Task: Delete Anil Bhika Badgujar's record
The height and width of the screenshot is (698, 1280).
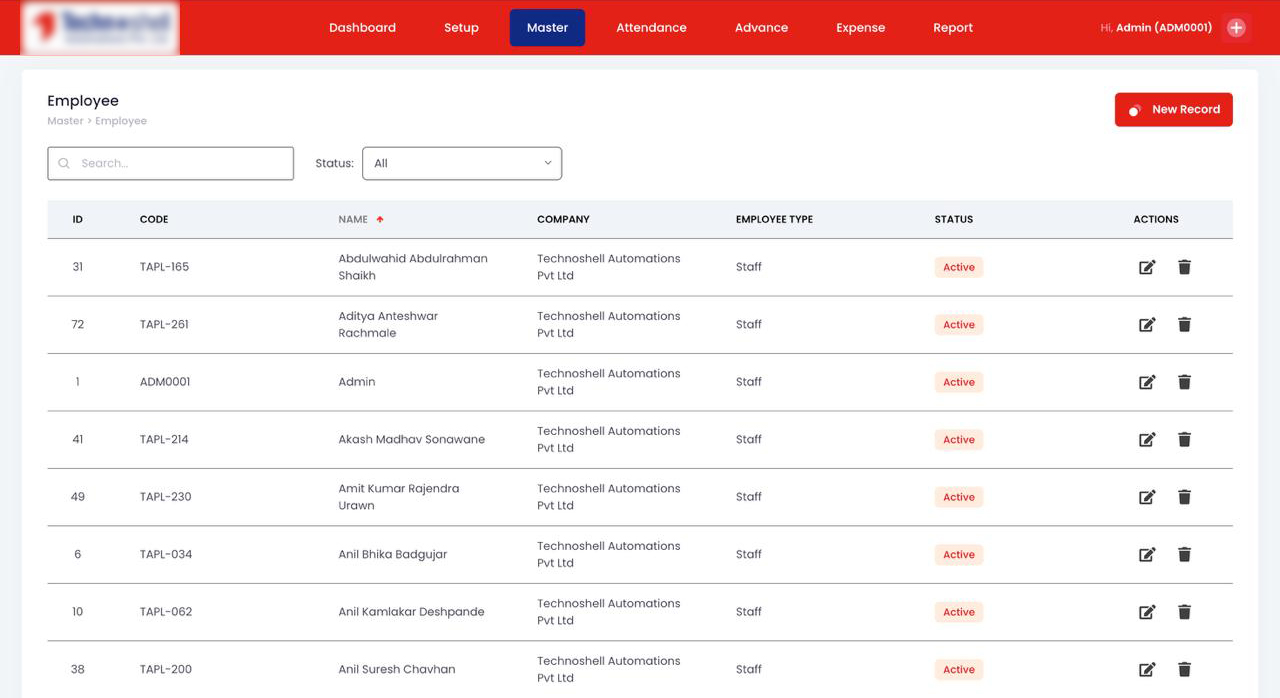Action: click(x=1184, y=554)
